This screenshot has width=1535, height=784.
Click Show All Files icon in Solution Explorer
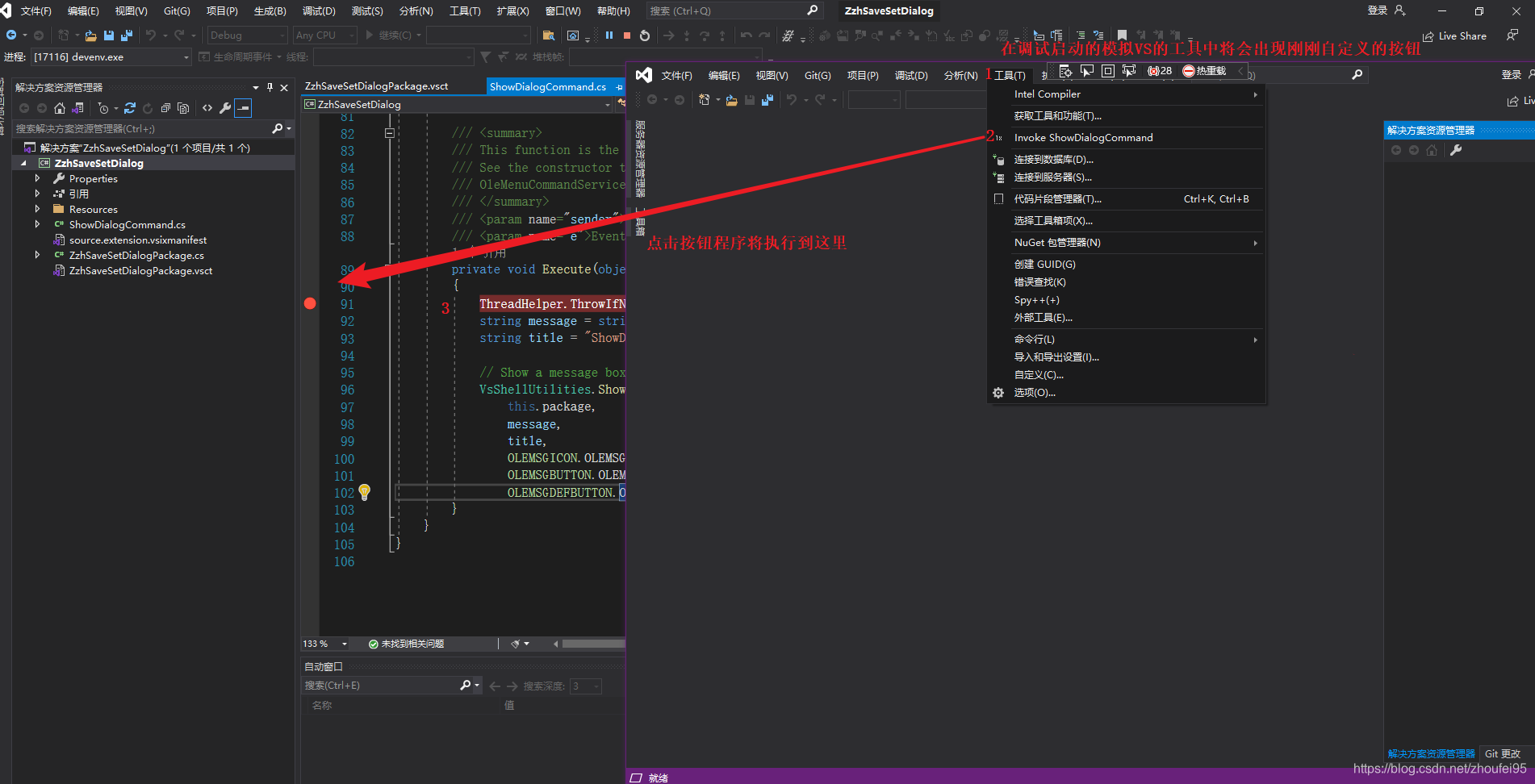pos(183,108)
